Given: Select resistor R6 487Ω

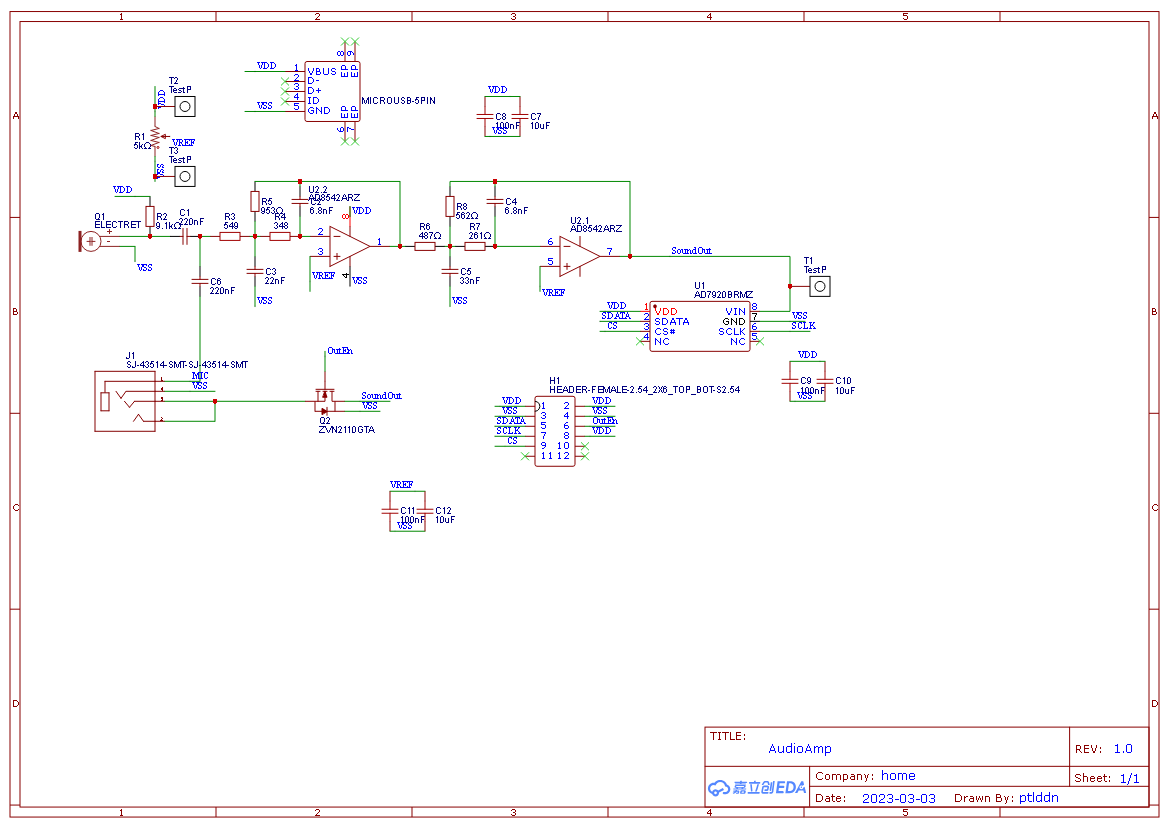Looking at the screenshot, I should coord(425,246).
